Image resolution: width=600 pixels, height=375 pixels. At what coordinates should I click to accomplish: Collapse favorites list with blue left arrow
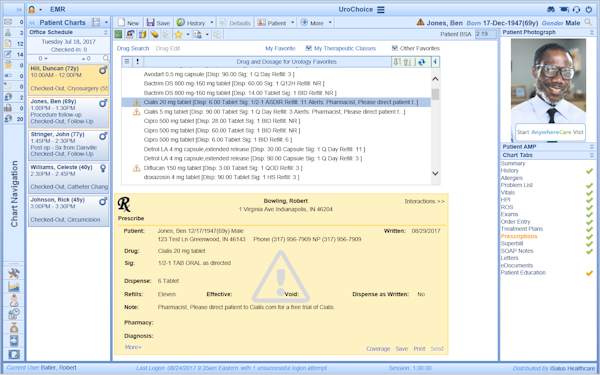click(435, 62)
